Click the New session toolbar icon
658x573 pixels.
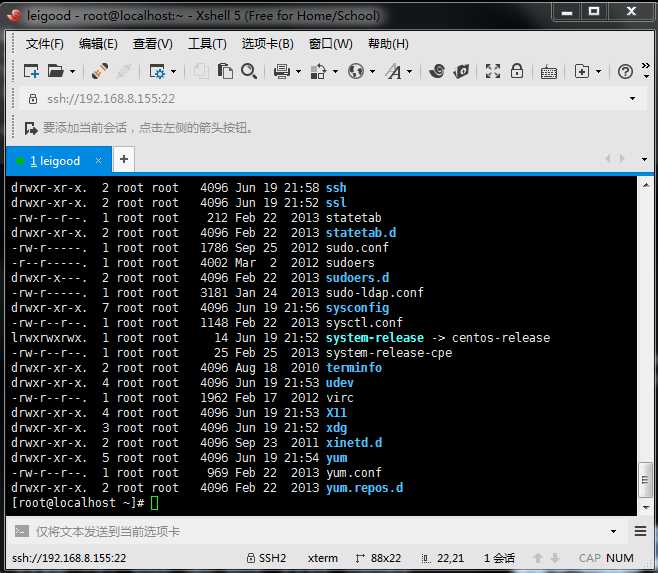pos(31,71)
